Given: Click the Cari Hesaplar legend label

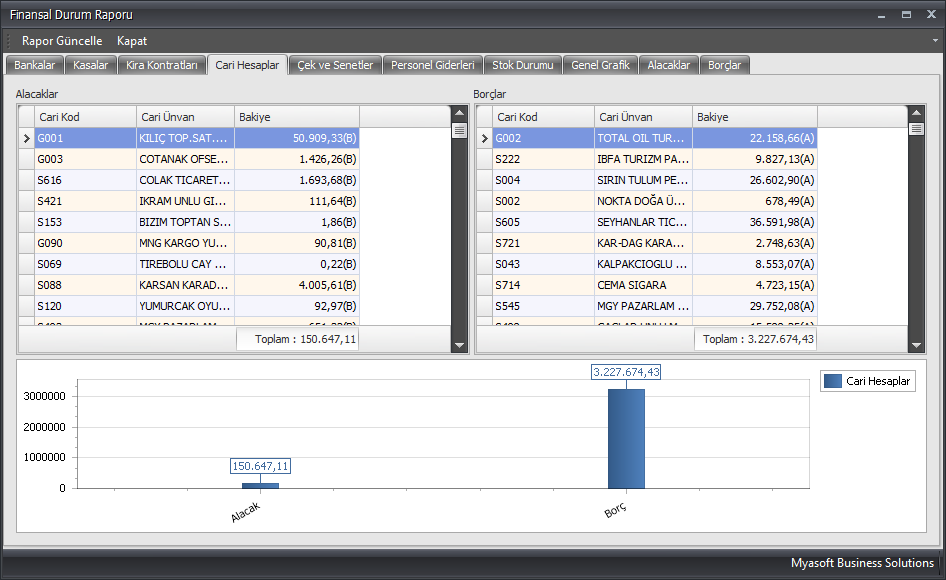Looking at the screenshot, I should 878,381.
